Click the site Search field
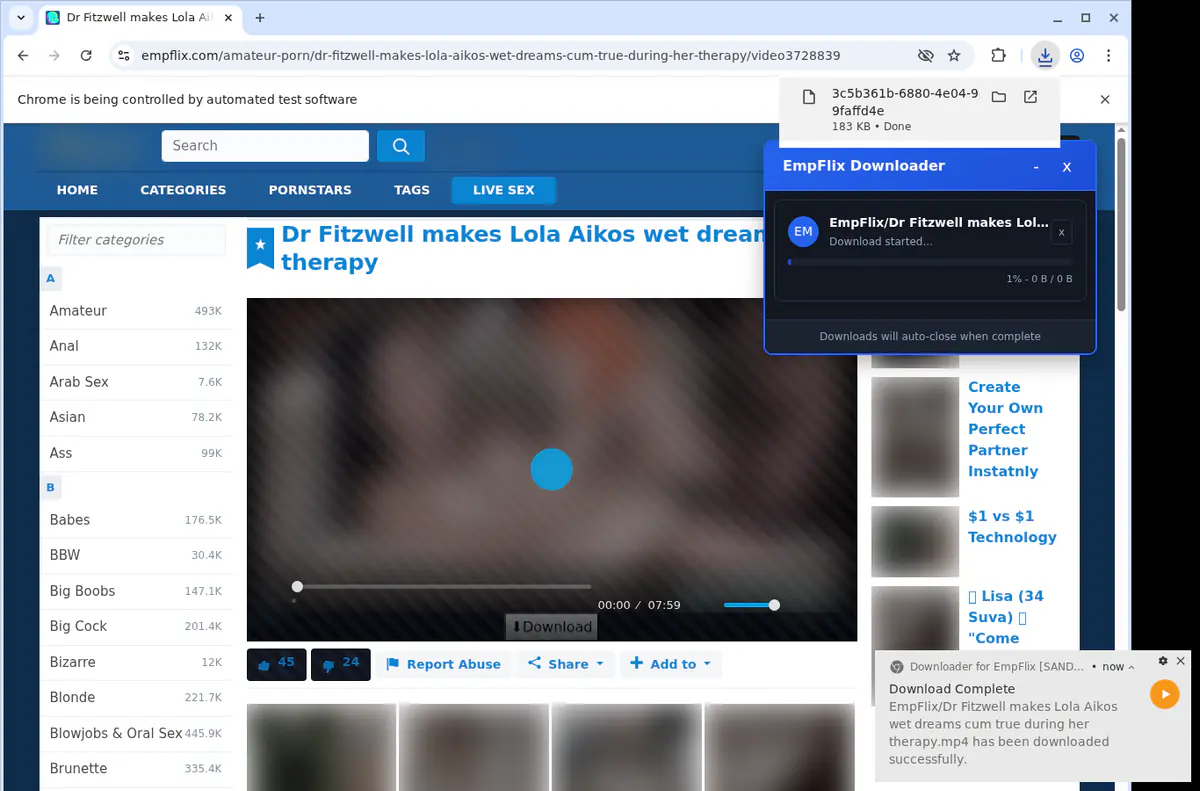The height and width of the screenshot is (791, 1200). (x=265, y=146)
